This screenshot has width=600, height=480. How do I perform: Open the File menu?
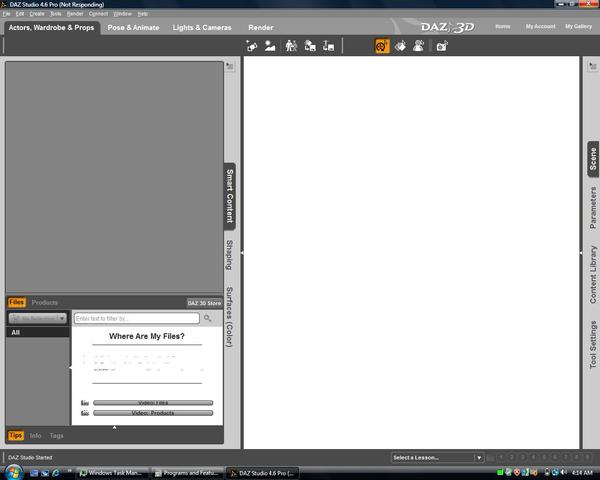(x=7, y=14)
